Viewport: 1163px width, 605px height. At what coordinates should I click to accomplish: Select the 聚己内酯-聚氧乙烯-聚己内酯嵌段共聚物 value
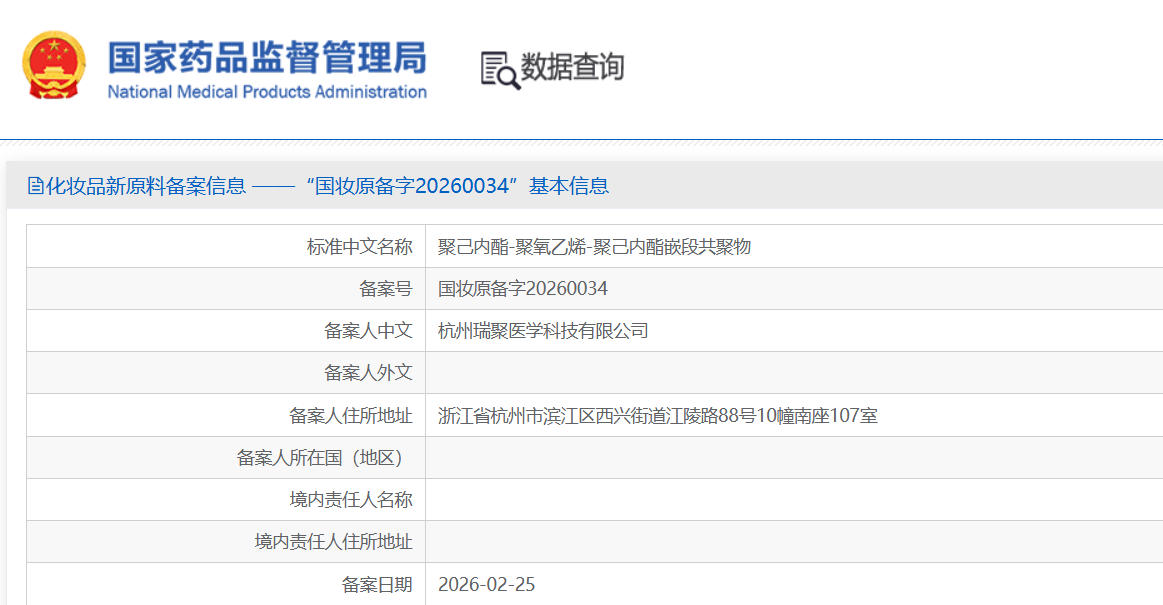coord(594,247)
